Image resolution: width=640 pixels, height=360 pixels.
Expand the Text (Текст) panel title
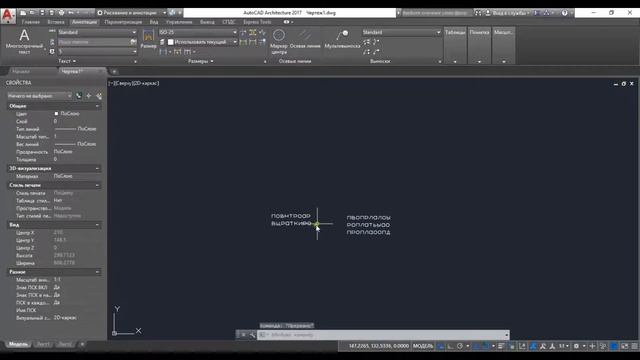coord(67,61)
